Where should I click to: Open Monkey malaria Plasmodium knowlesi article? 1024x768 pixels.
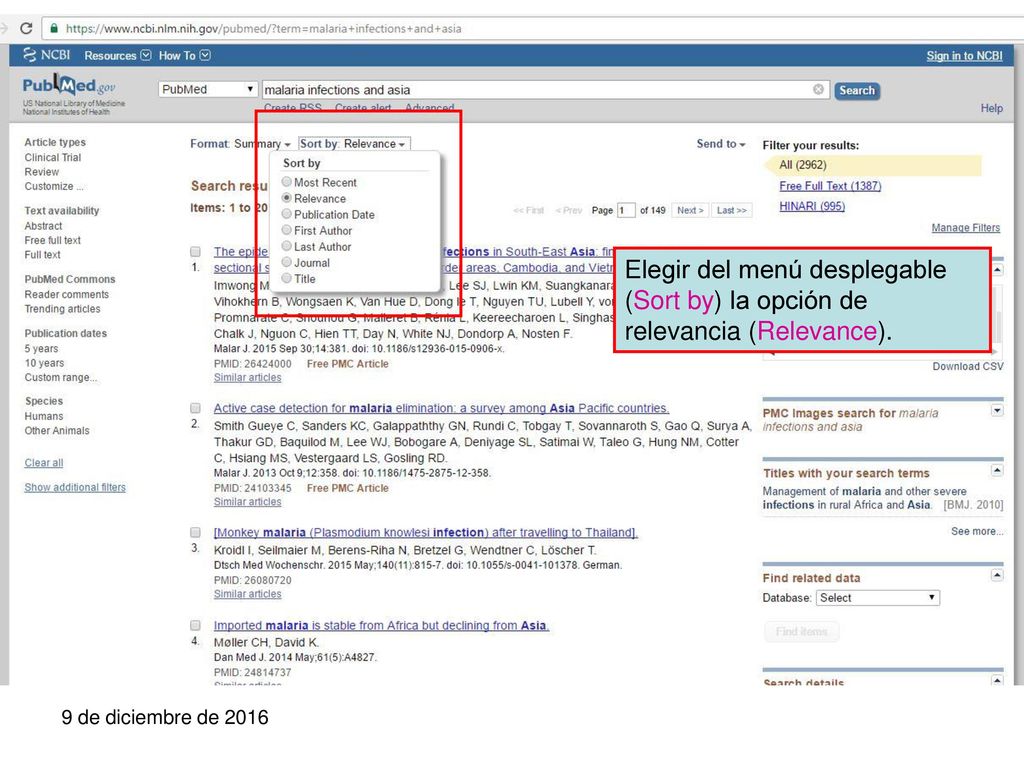click(426, 532)
